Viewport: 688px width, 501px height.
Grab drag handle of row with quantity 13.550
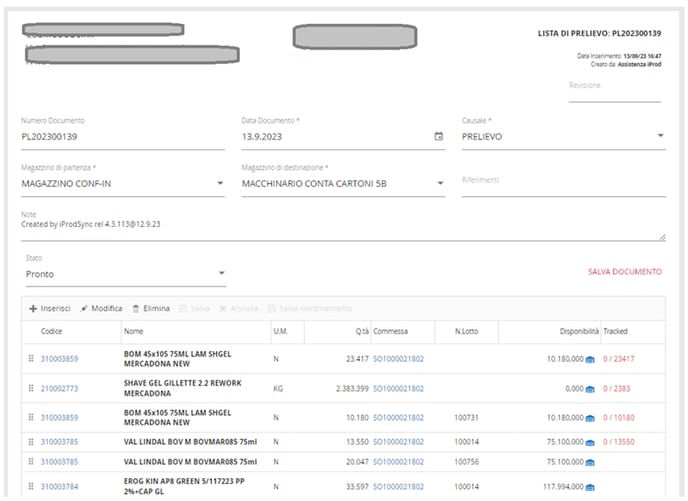click(31, 442)
